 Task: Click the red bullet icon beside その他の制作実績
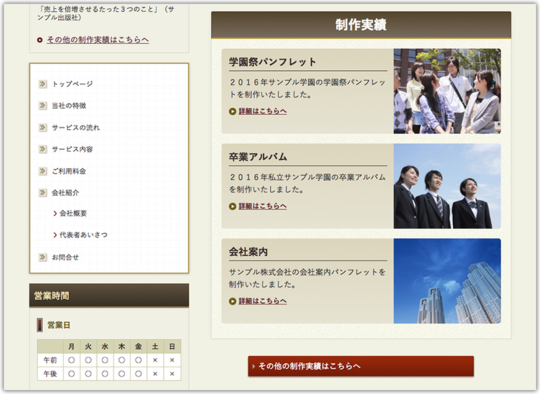click(x=40, y=40)
